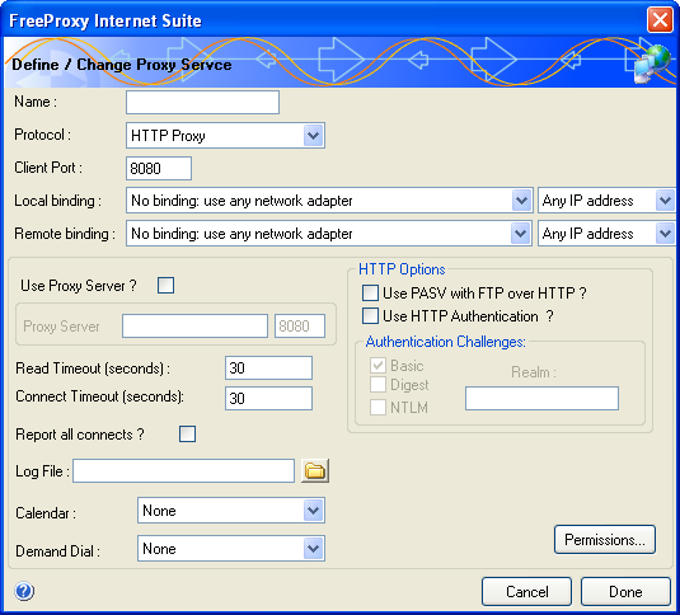
Task: Click the Proxy Server port field 8080
Action: pyautogui.click(x=300, y=326)
